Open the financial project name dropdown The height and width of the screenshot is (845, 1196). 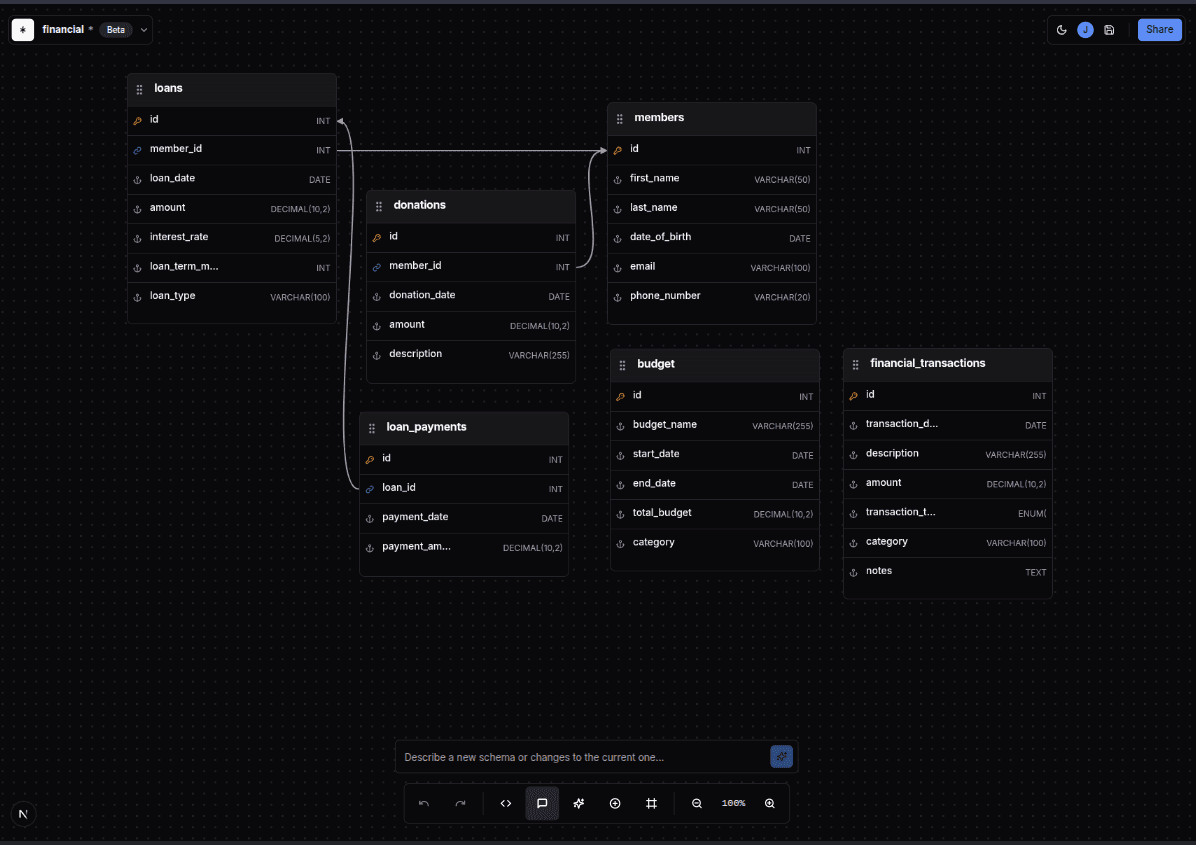[143, 29]
